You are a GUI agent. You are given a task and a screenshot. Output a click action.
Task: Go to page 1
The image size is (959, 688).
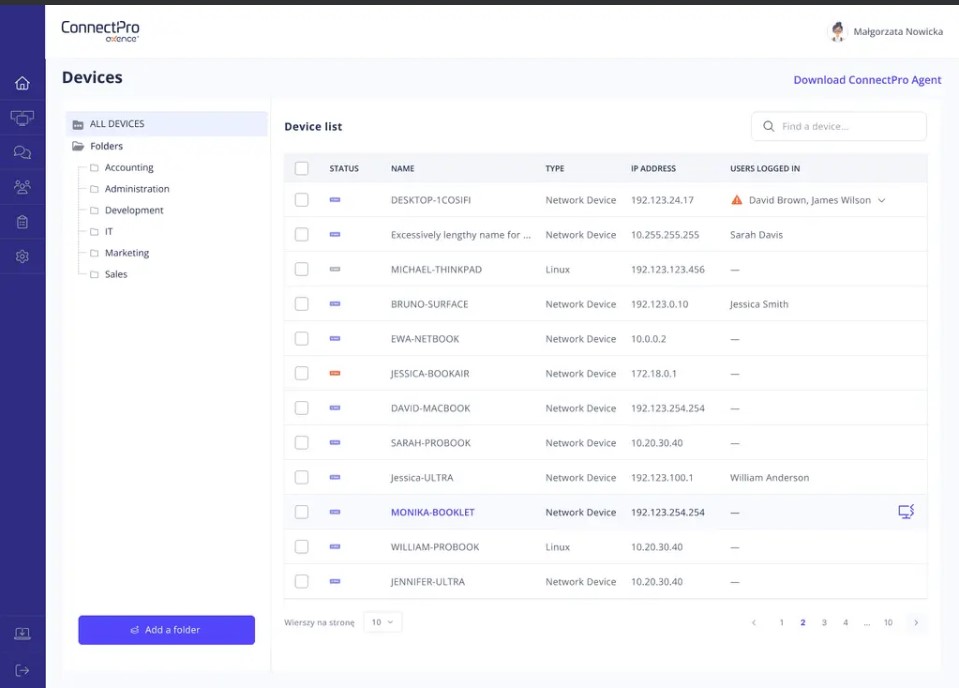tap(782, 623)
